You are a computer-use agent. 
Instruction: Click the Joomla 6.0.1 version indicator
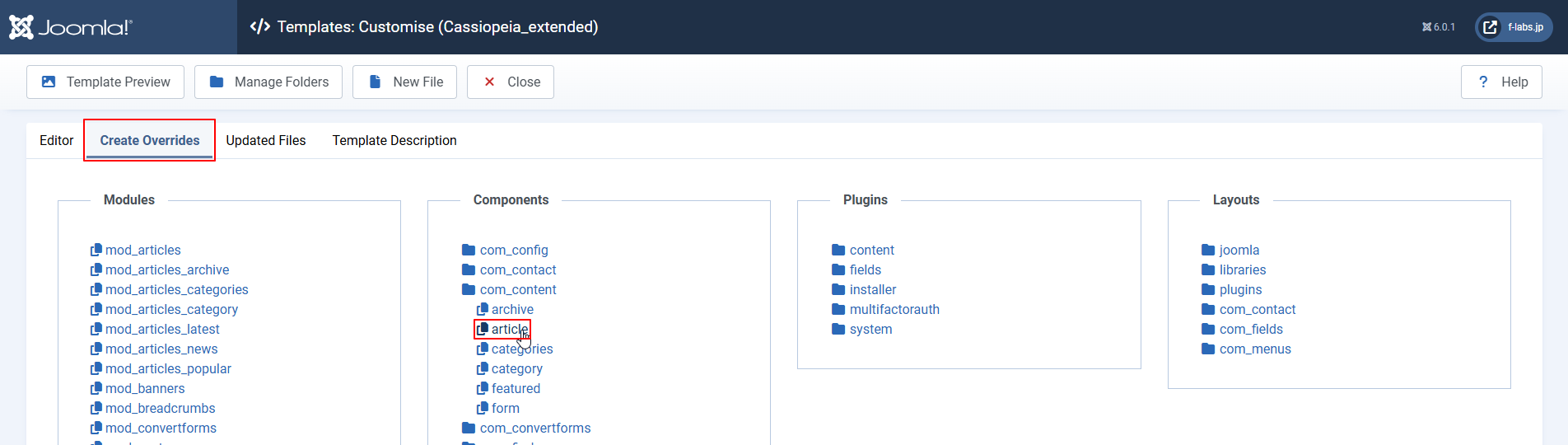point(1438,27)
